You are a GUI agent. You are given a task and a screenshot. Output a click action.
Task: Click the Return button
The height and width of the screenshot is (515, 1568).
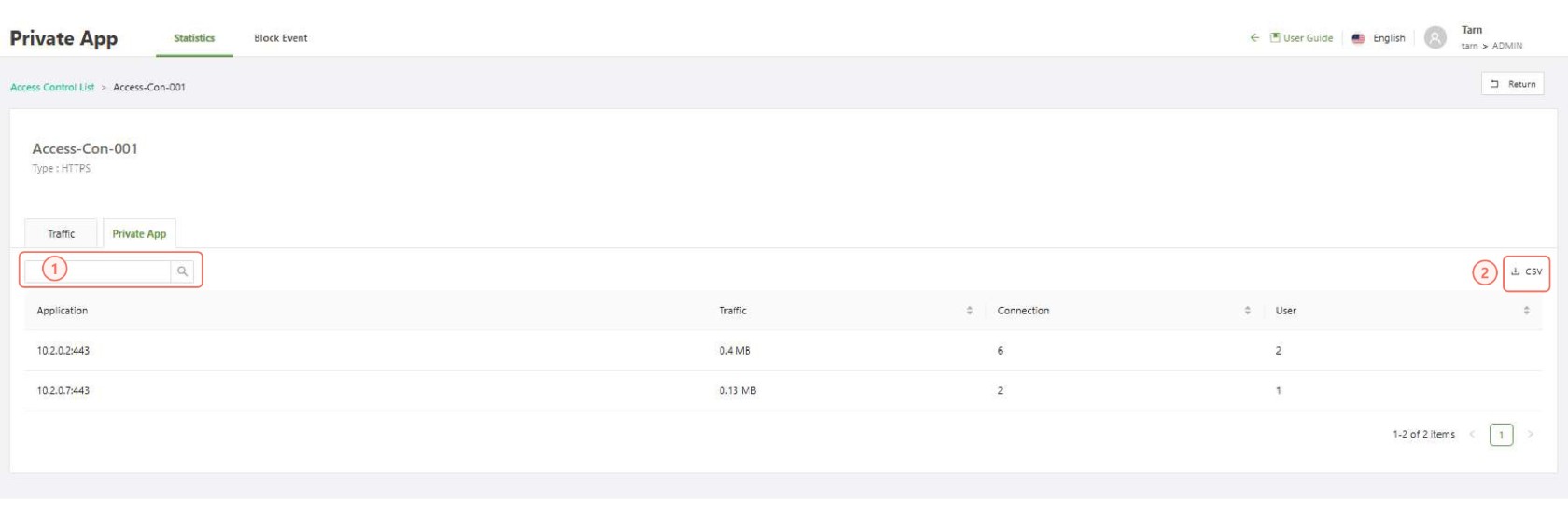(x=1512, y=84)
